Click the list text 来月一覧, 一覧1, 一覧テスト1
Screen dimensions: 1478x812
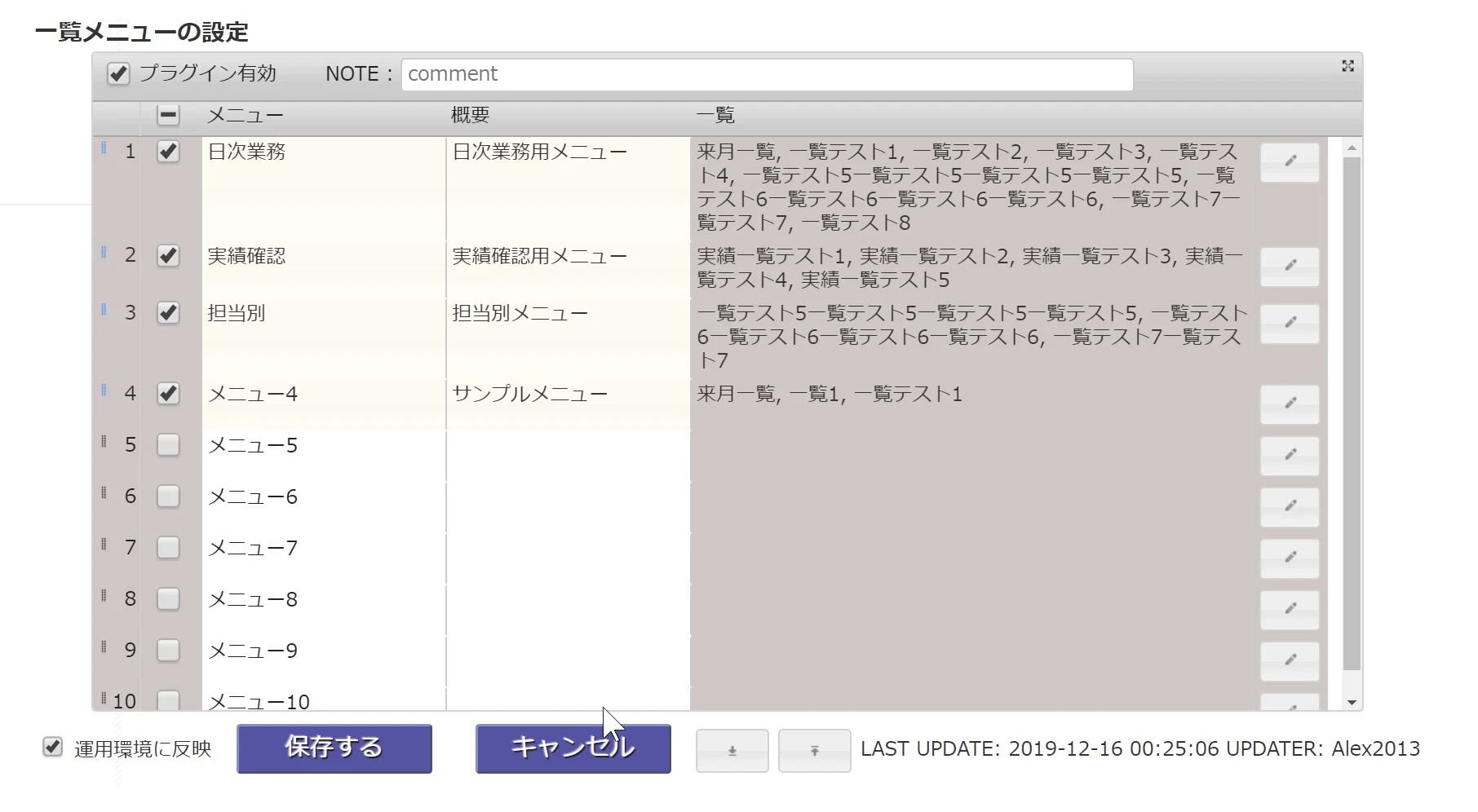point(830,395)
